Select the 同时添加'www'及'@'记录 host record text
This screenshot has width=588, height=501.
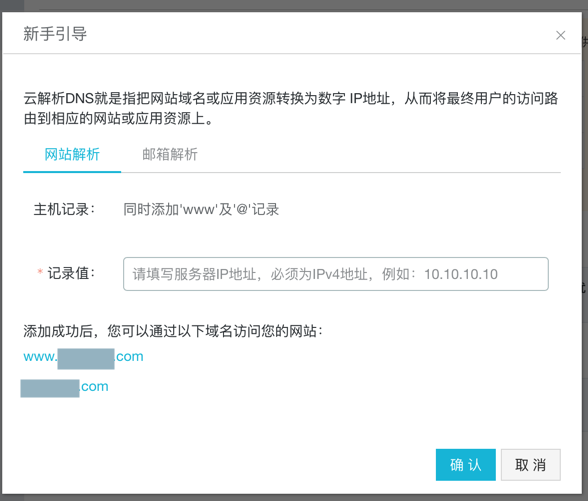[201, 209]
